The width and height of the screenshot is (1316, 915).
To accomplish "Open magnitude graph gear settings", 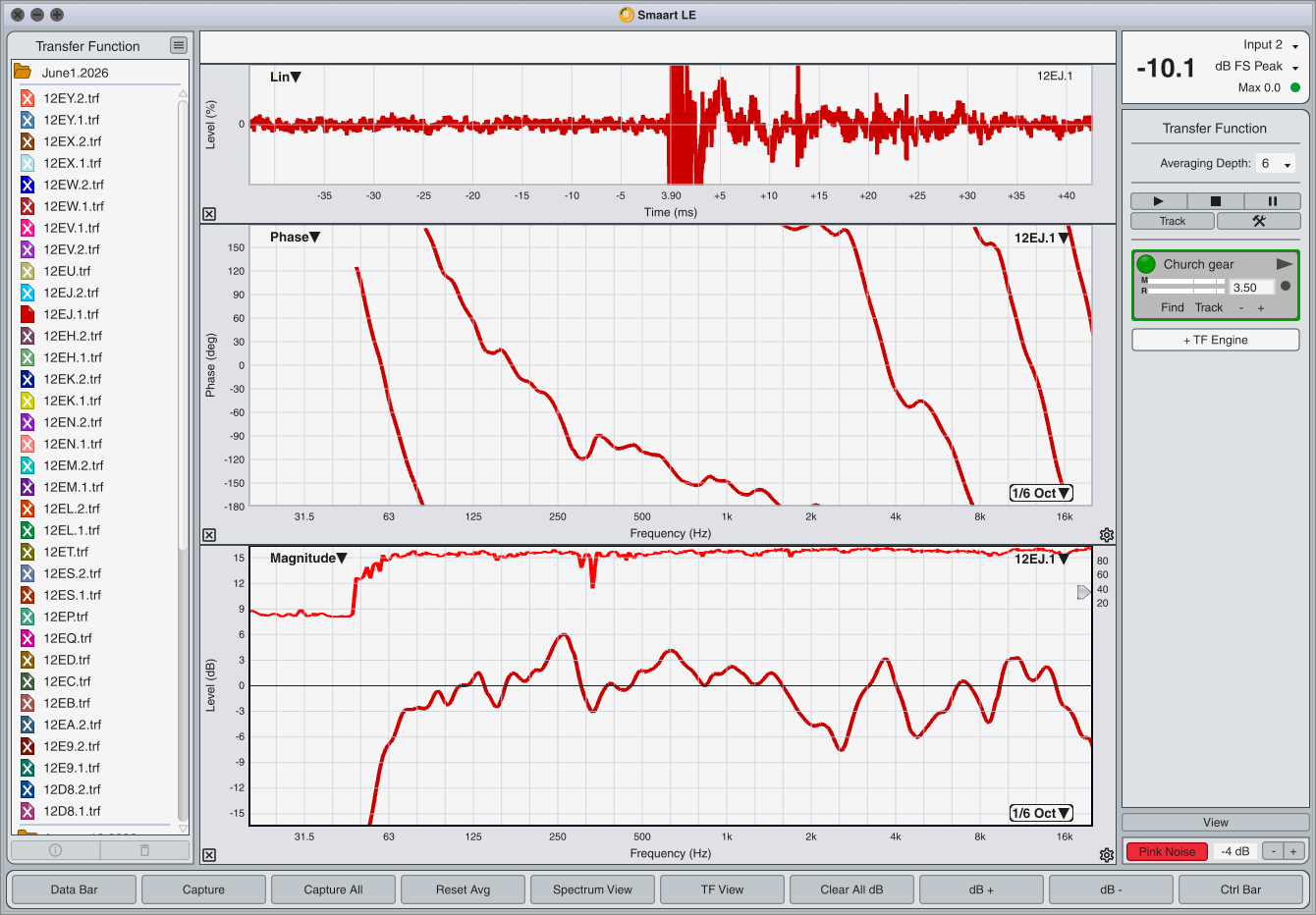I will pos(1107,855).
